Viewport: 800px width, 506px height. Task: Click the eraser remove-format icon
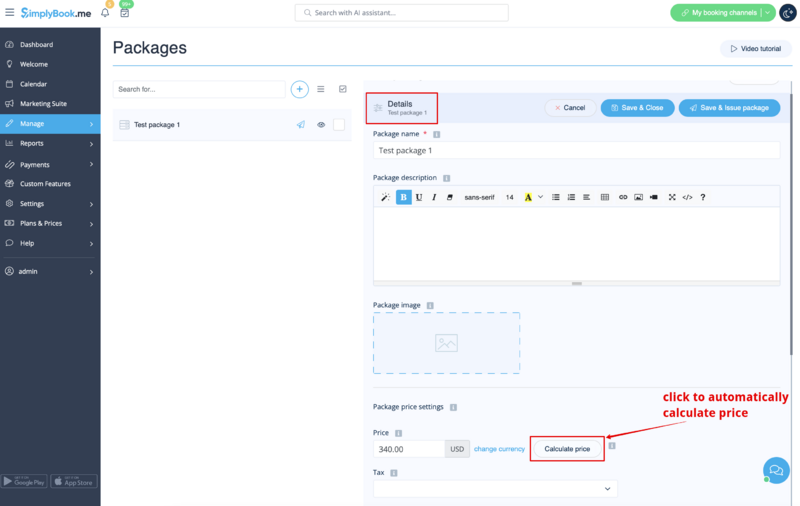pos(449,197)
